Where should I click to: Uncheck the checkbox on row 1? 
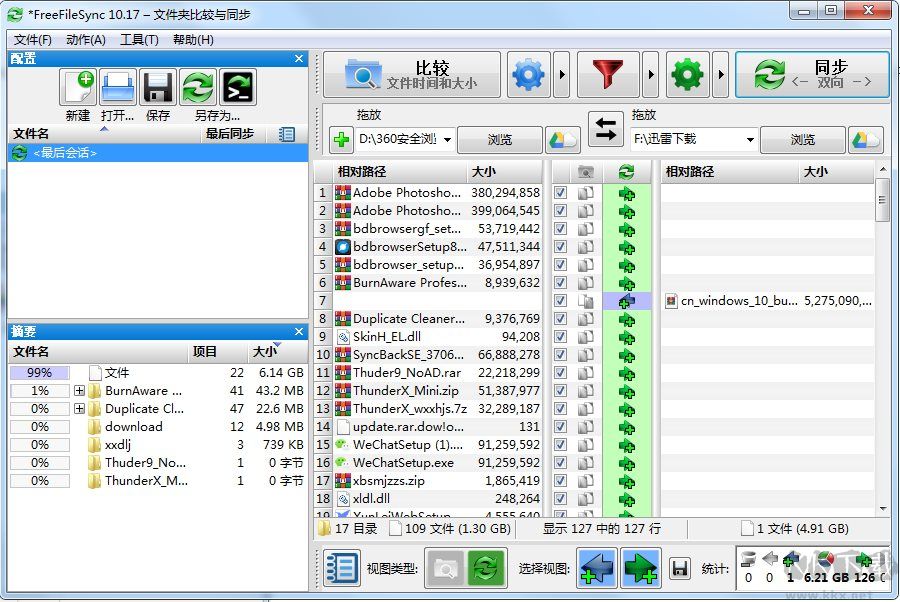click(x=560, y=193)
